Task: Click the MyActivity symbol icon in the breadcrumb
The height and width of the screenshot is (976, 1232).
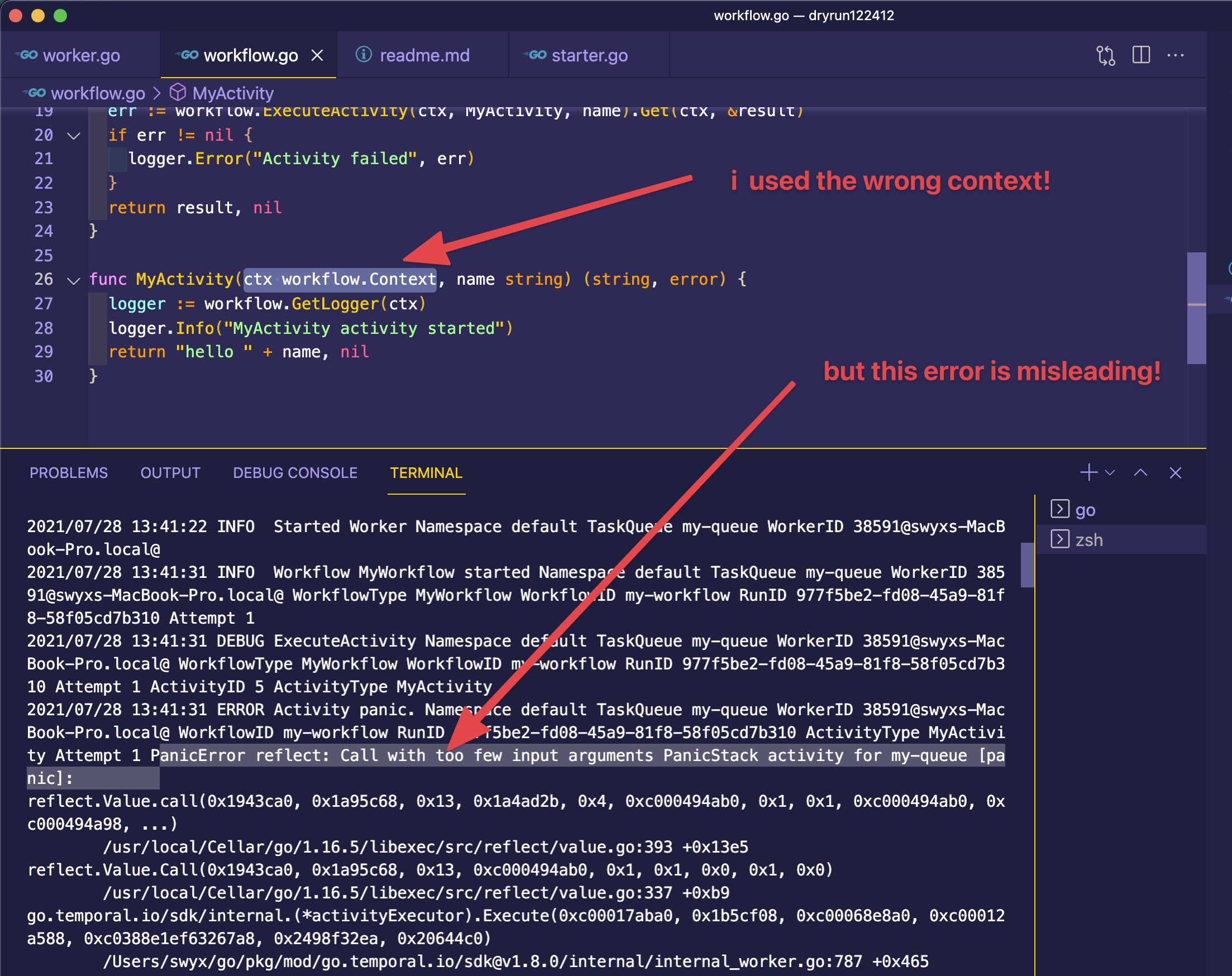Action: pos(179,93)
